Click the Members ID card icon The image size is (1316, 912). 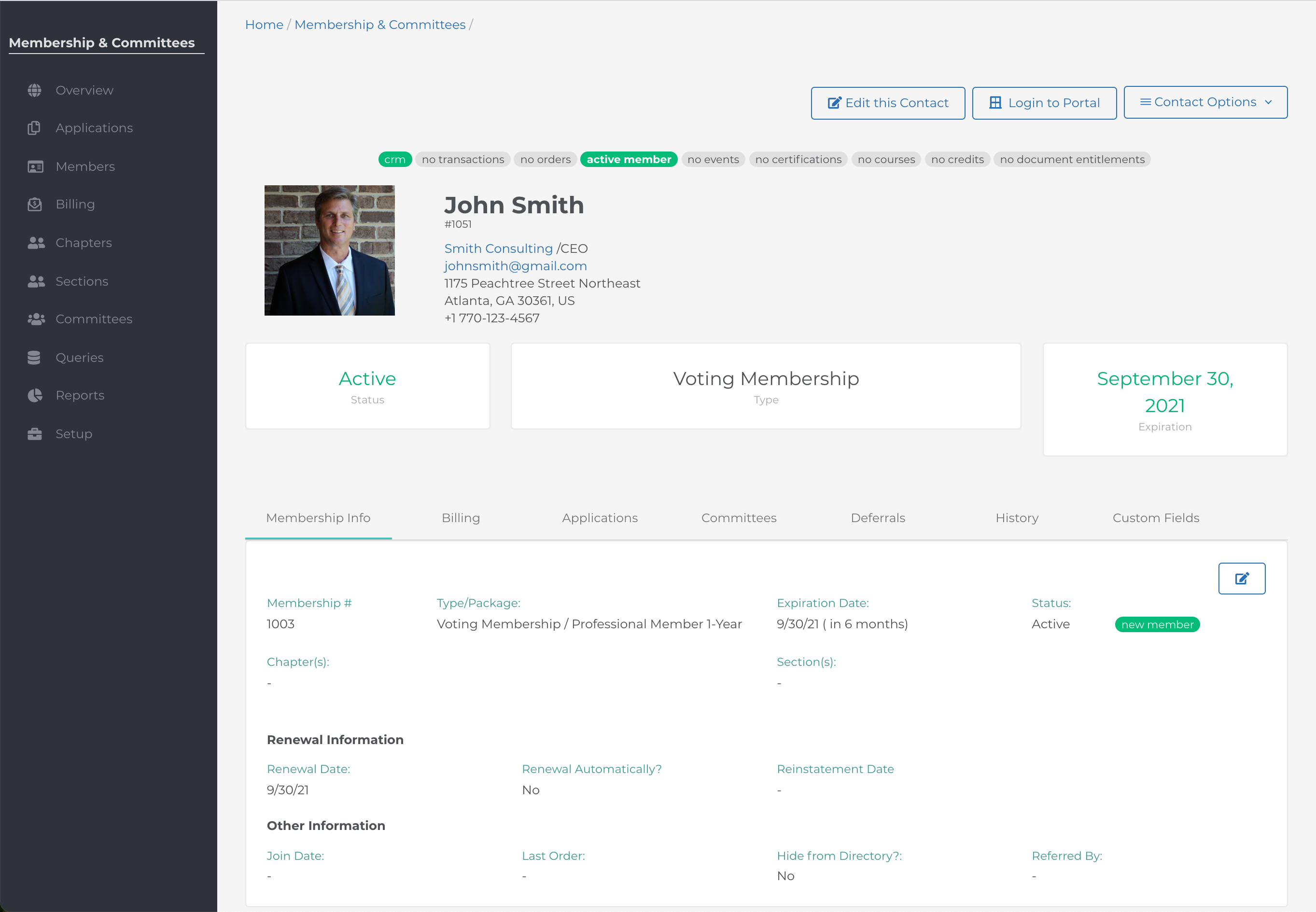pos(35,166)
